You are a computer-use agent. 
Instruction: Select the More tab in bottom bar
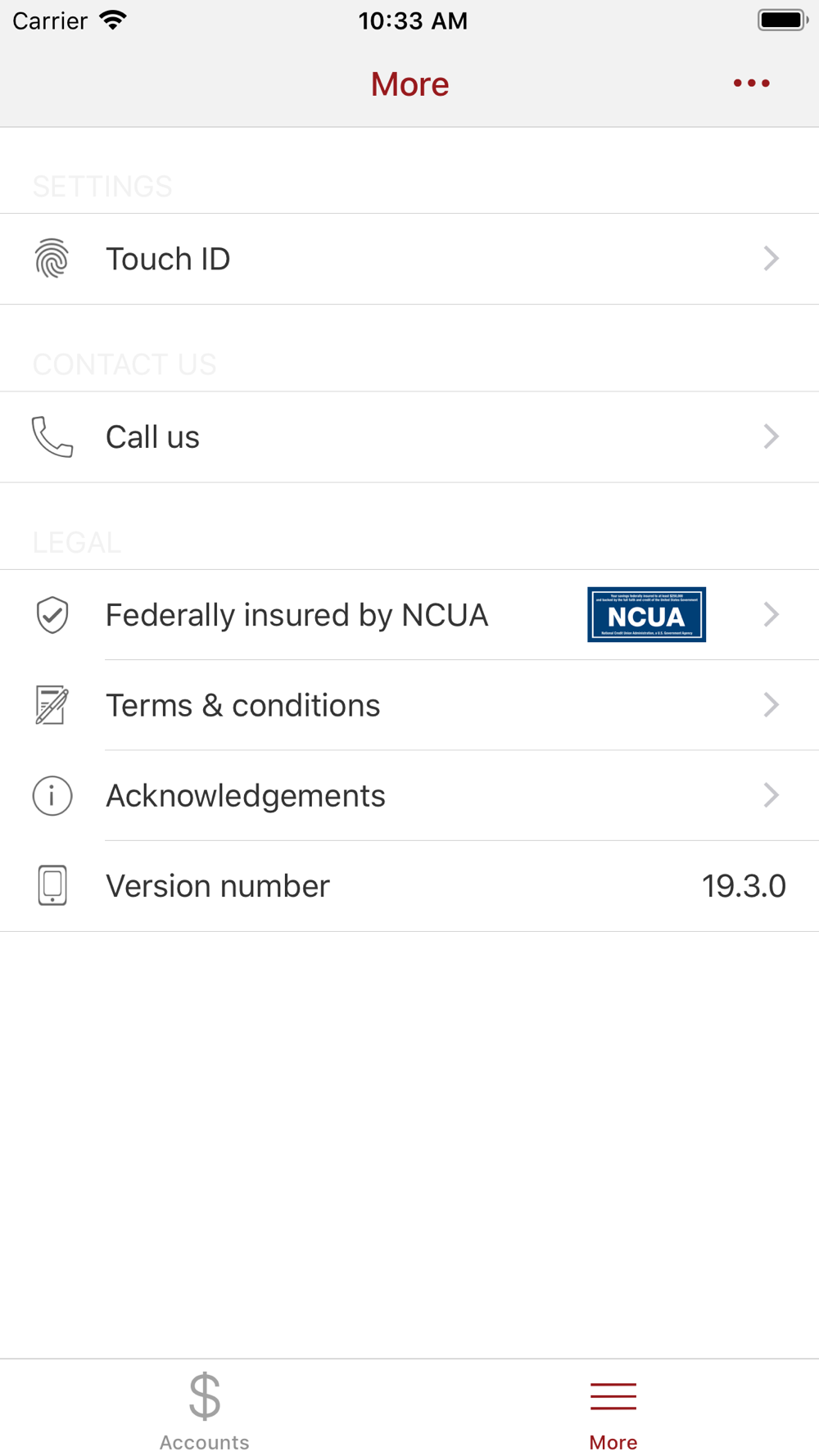click(x=613, y=1412)
